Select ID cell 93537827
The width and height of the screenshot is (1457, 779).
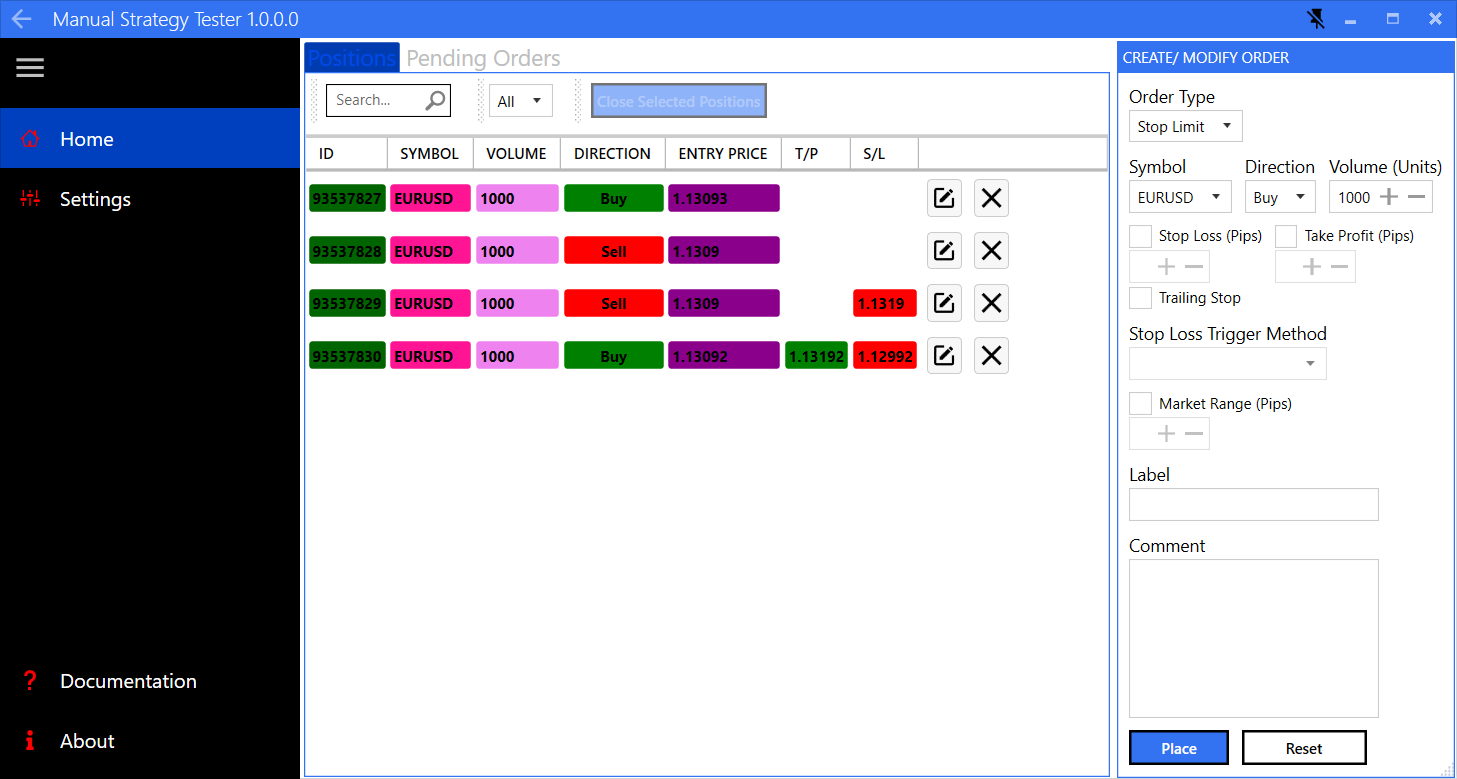(x=347, y=198)
